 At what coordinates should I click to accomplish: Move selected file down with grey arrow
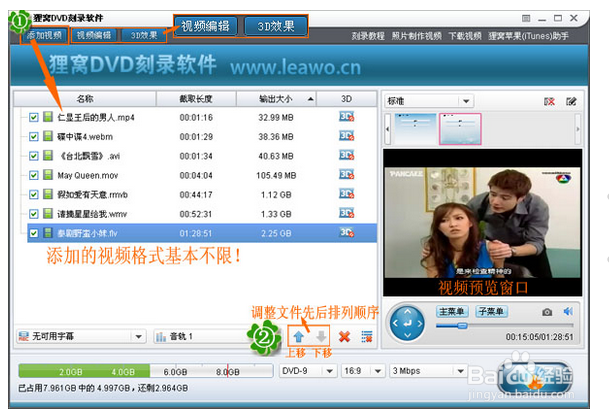click(321, 336)
